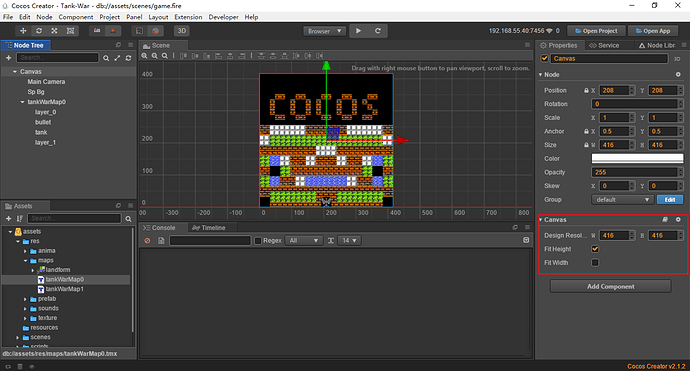Click the Open Project button
The image size is (690, 371).
(596, 31)
